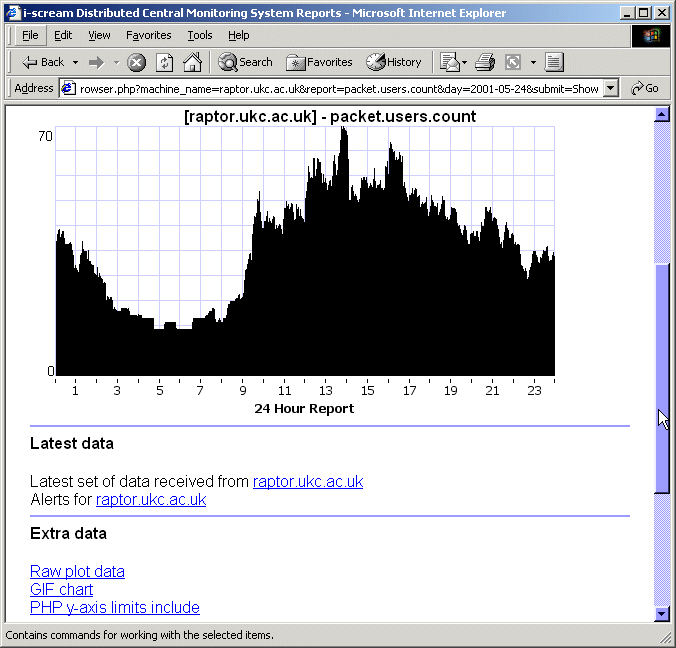
Task: Click the scrollbar down arrow
Action: point(662,614)
